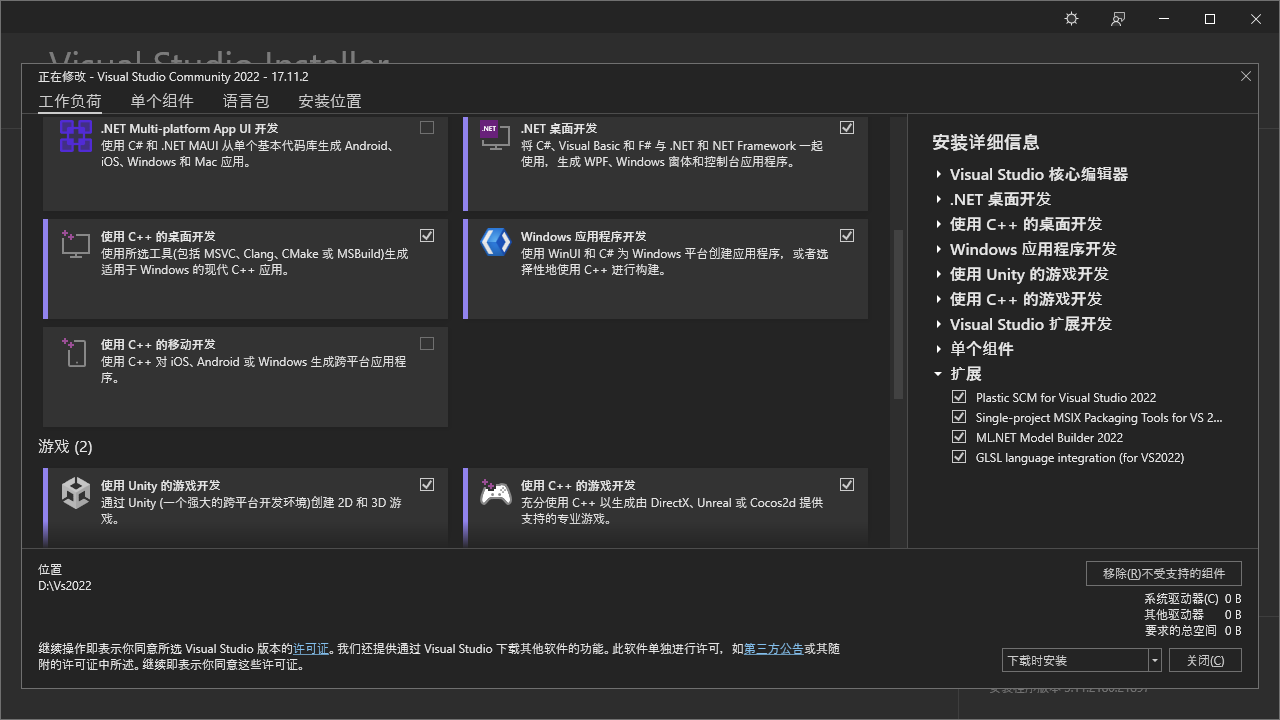Click the C++ mobile development phone icon
This screenshot has width=1280, height=720.
tap(76, 352)
